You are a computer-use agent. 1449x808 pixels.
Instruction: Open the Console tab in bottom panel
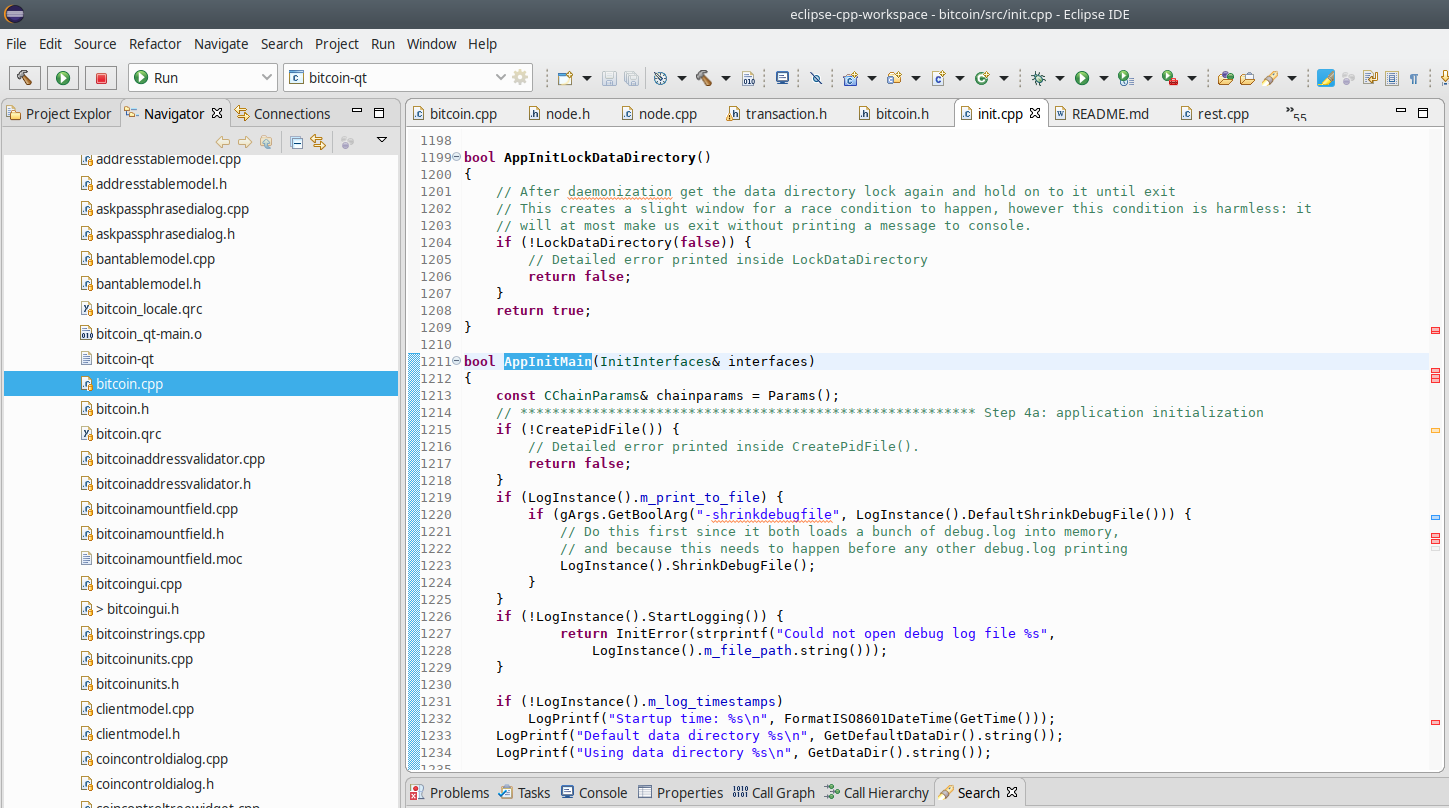tap(594, 793)
